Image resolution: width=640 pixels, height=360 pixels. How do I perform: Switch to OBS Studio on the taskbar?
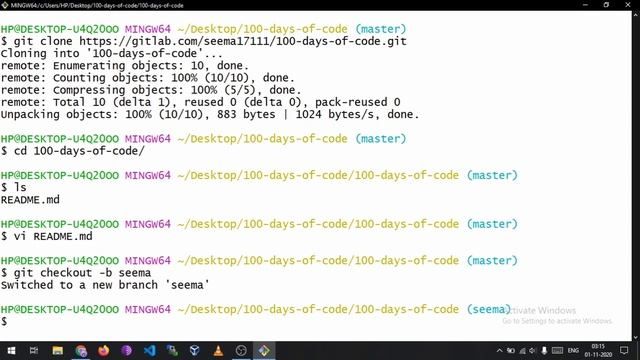pyautogui.click(x=241, y=351)
